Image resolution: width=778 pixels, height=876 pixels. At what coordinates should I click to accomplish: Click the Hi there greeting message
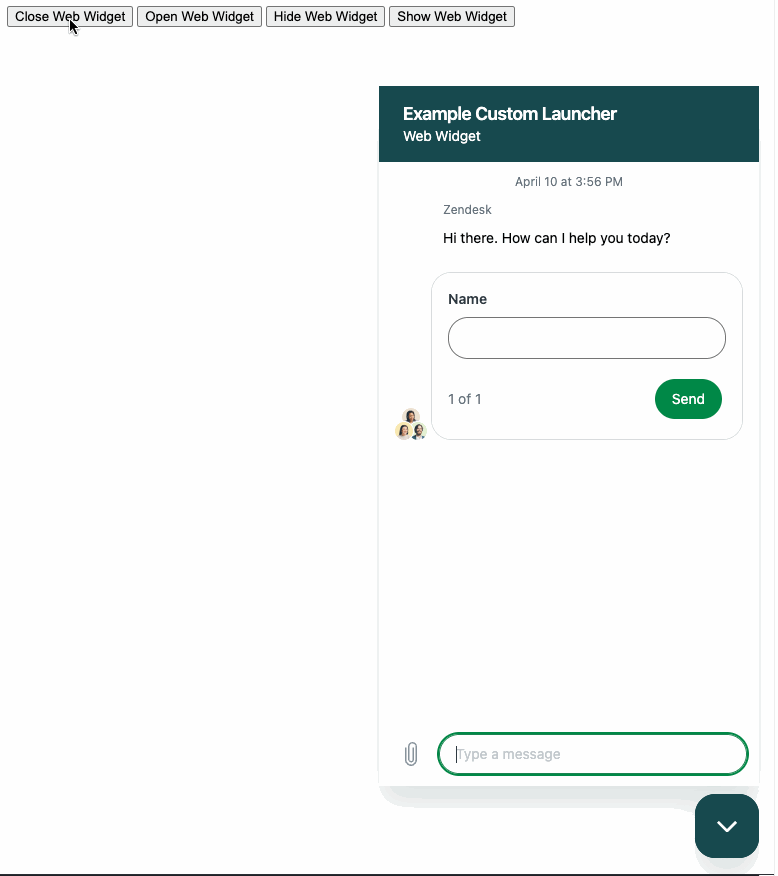(x=556, y=239)
